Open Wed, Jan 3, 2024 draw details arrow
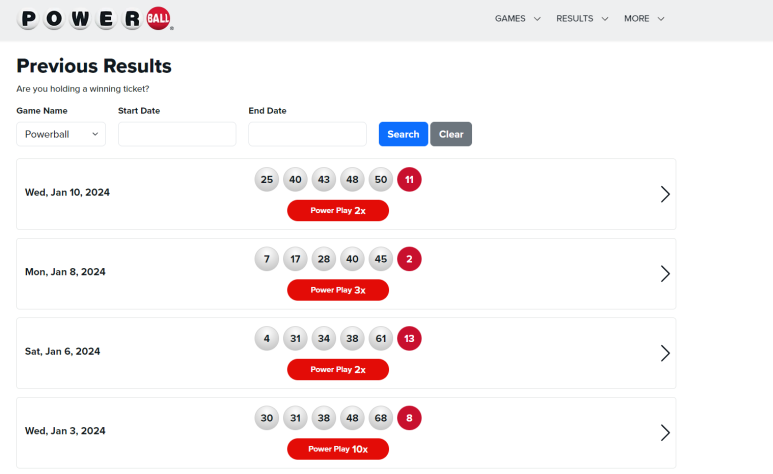Viewport: 773px width, 474px height. (x=665, y=433)
